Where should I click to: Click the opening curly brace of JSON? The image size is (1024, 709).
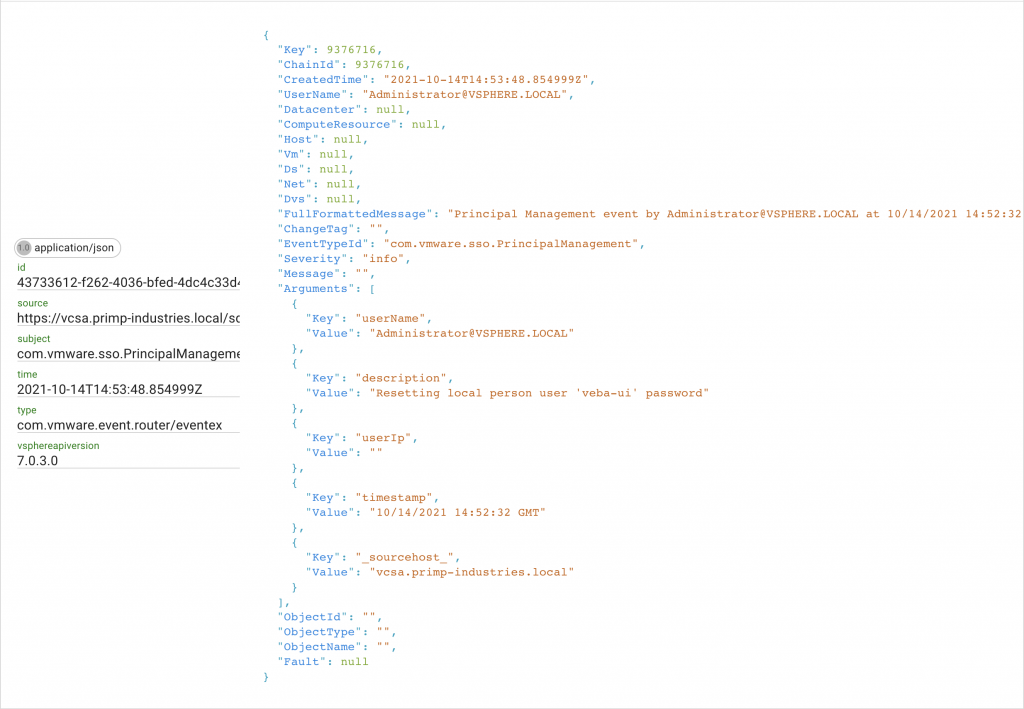tap(266, 34)
